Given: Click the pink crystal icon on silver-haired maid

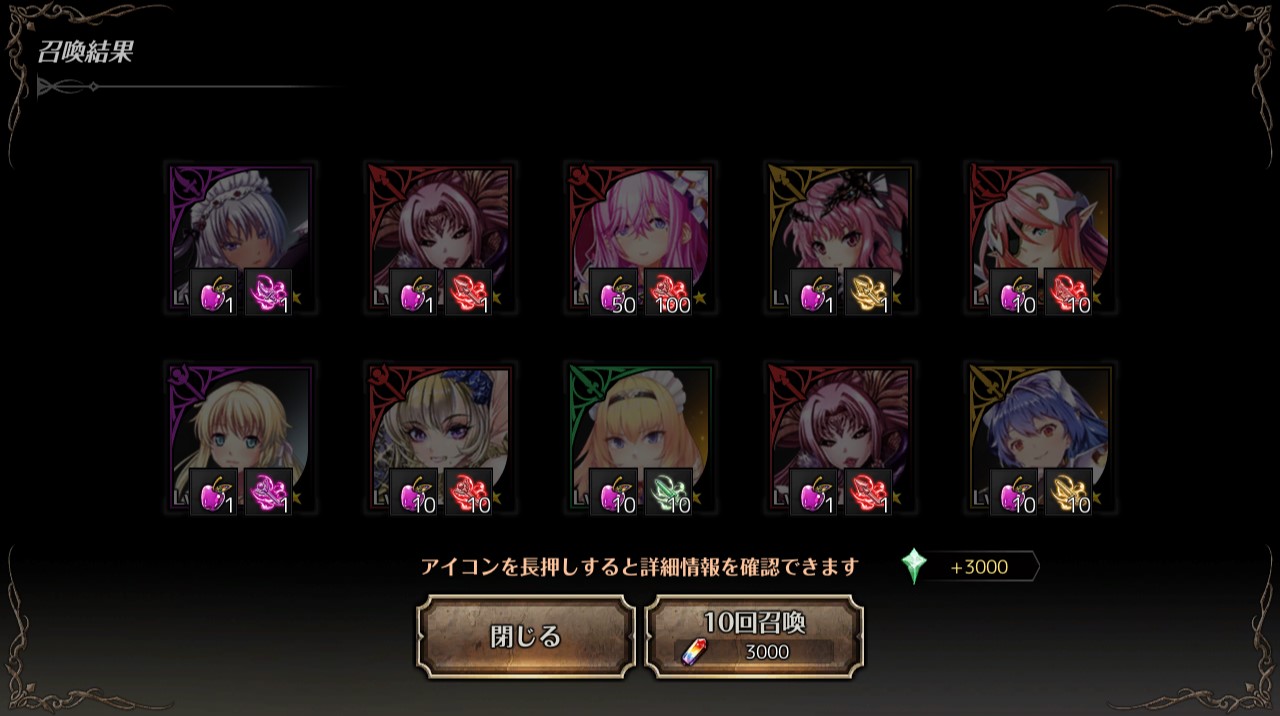Looking at the screenshot, I should point(268,292).
